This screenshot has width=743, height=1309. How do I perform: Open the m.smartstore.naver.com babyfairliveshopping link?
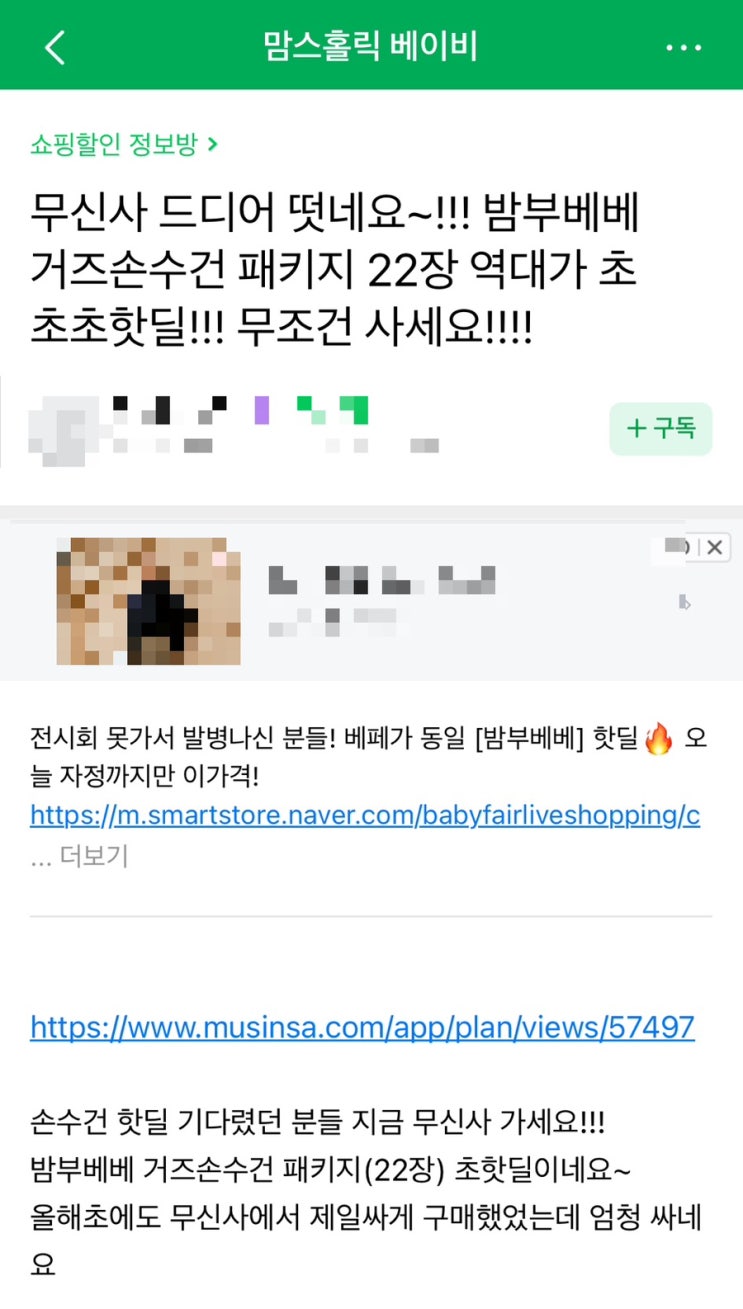pos(365,815)
